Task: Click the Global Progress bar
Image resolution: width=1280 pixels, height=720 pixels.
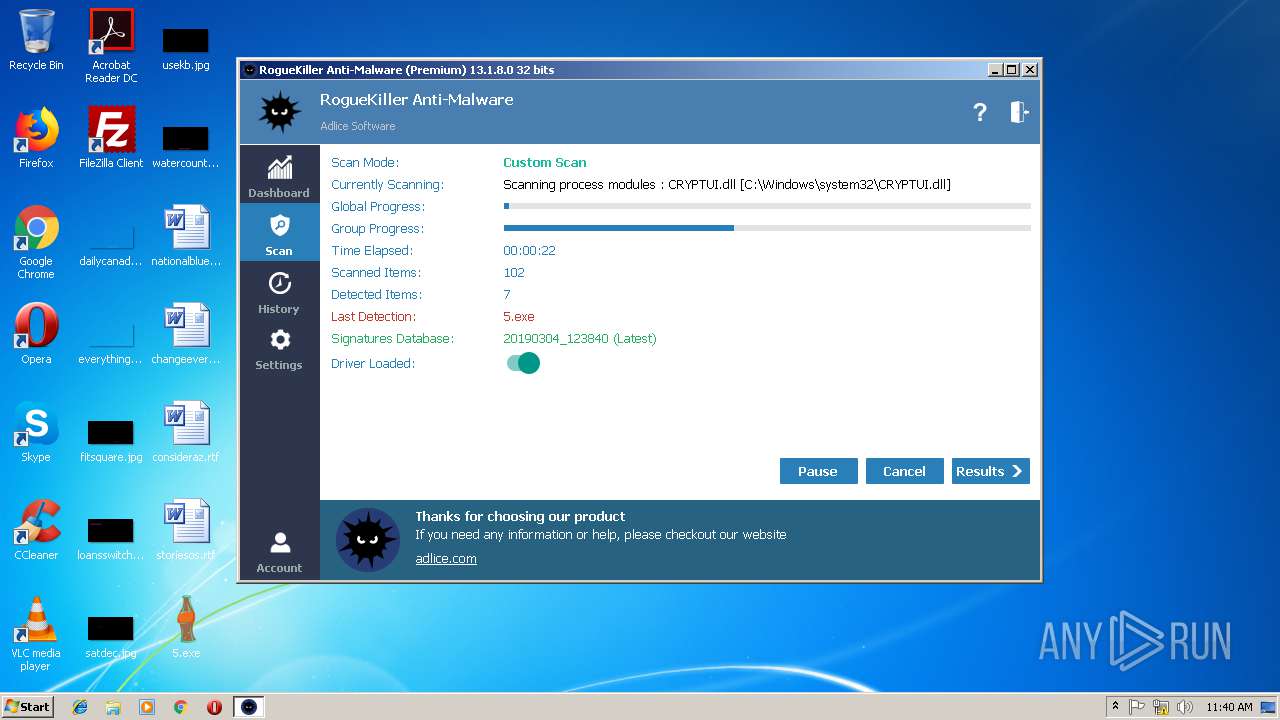Action: coord(767,206)
